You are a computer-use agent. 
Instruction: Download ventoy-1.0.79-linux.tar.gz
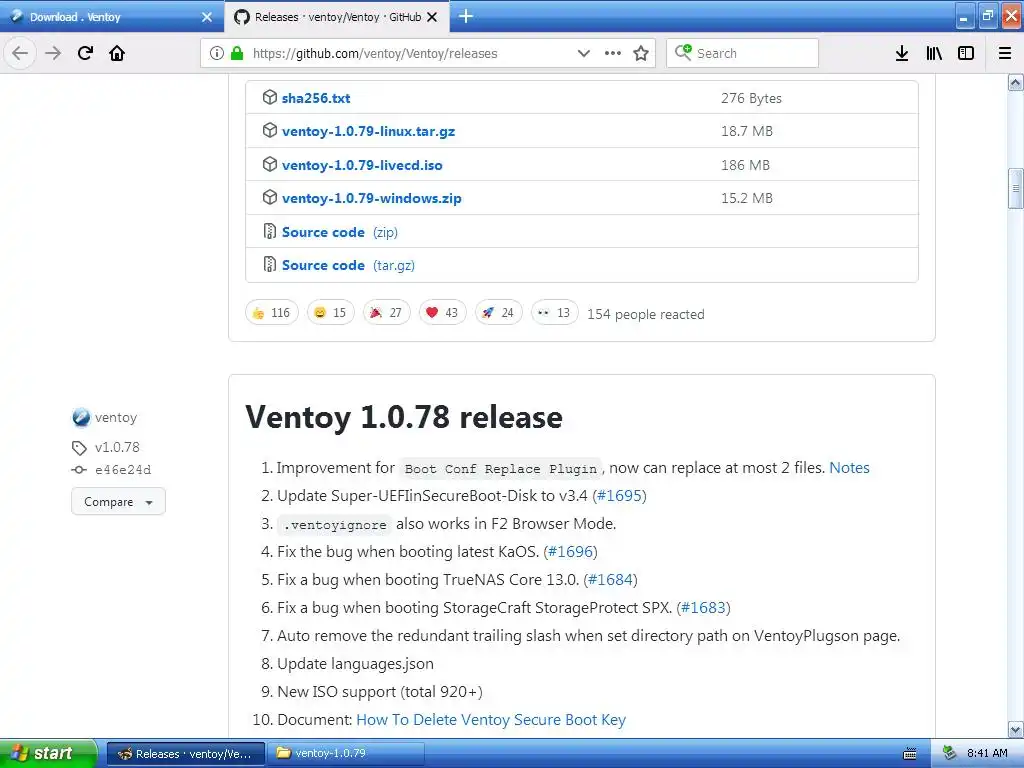point(368,131)
